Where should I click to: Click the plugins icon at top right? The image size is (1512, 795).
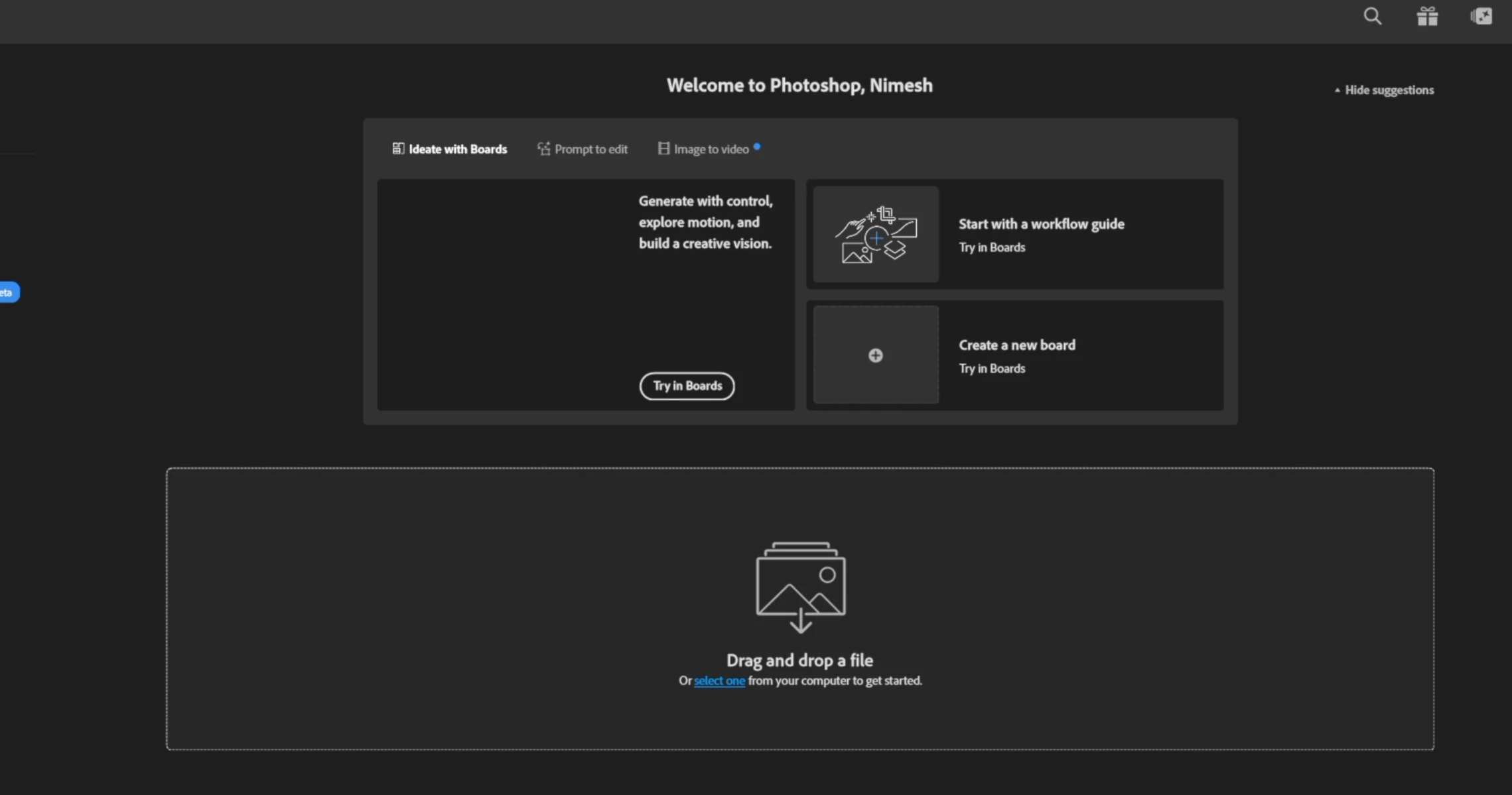(1481, 16)
